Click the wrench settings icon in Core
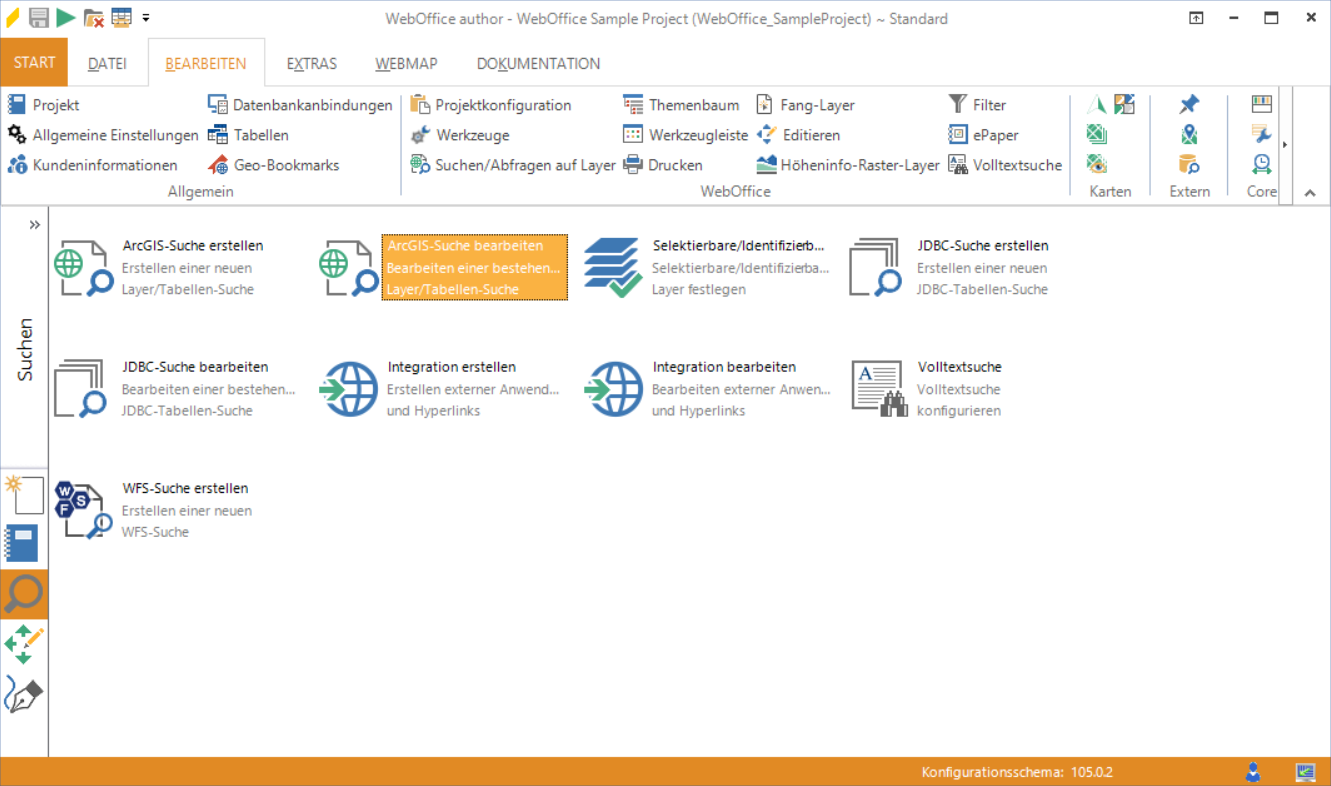The image size is (1331, 786). pos(1262,134)
